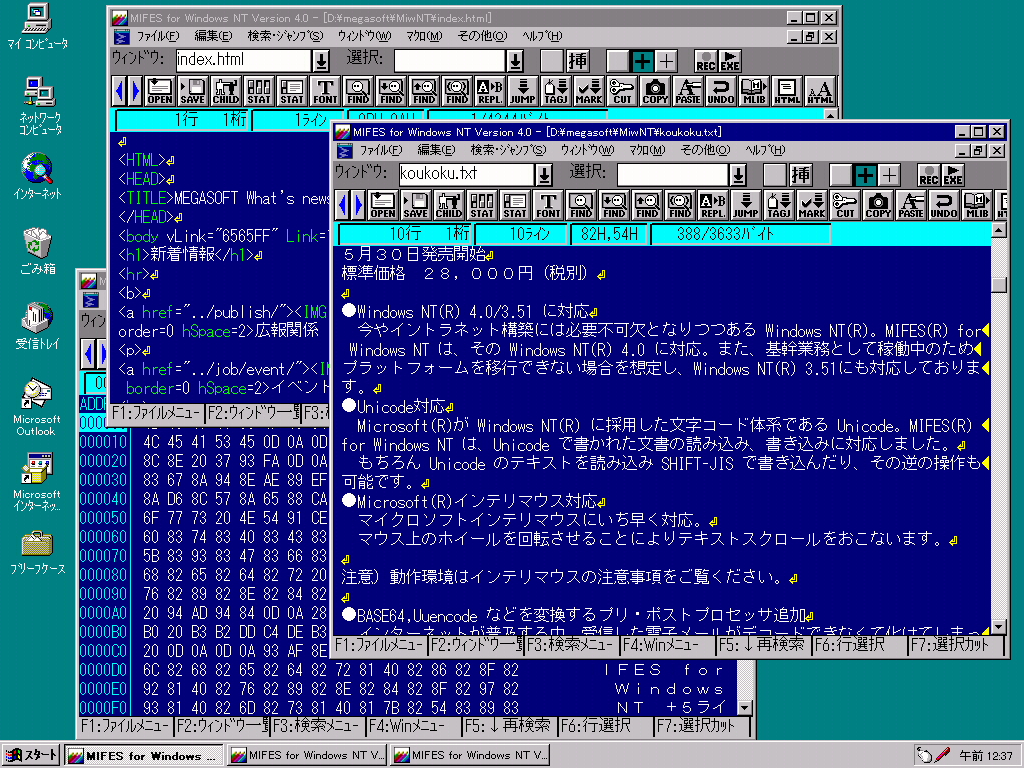Click UNDO icon in index.html window toolbar
The height and width of the screenshot is (768, 1024).
[721, 92]
